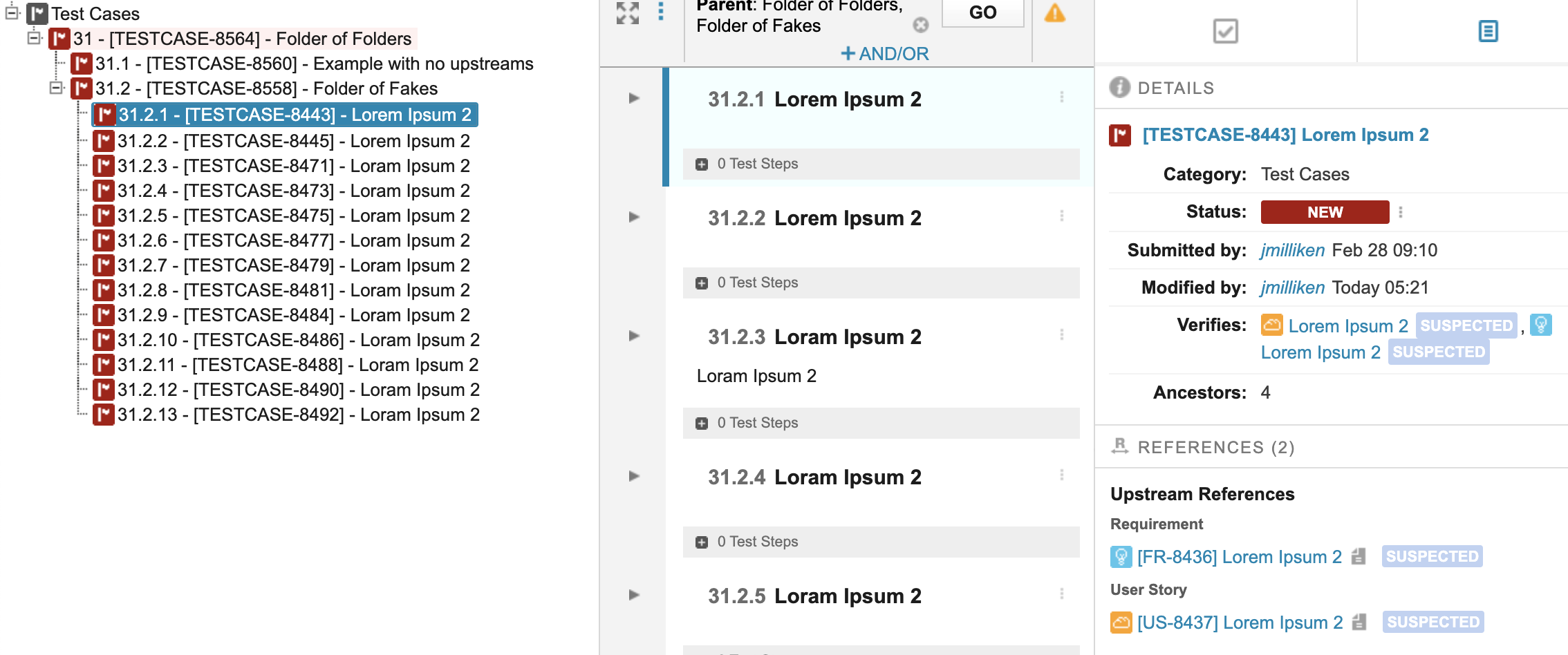Open the blue kebab options menu at top
The width and height of the screenshot is (1568, 655).
[x=662, y=11]
